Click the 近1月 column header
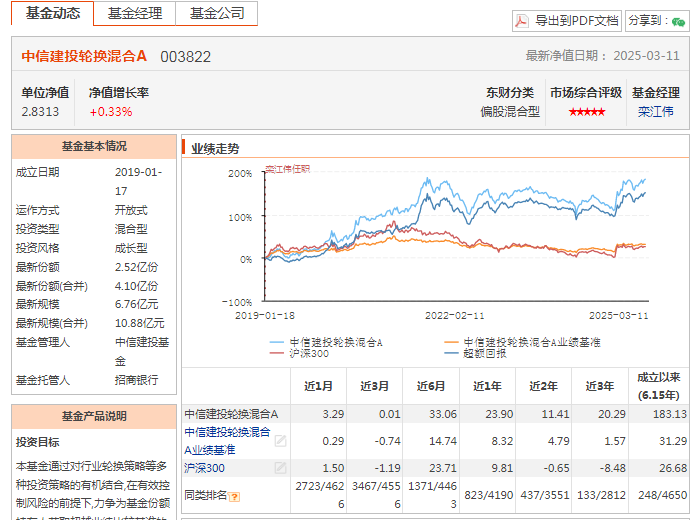This screenshot has height=520, width=697. [318, 386]
